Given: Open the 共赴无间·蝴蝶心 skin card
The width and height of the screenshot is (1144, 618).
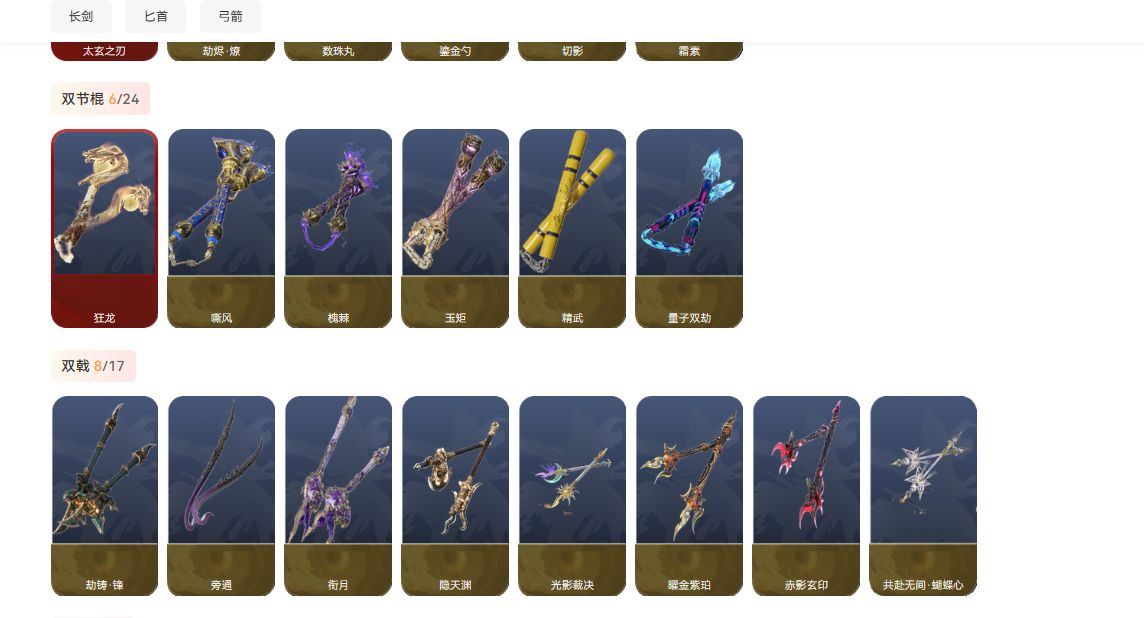Looking at the screenshot, I should tap(923, 495).
